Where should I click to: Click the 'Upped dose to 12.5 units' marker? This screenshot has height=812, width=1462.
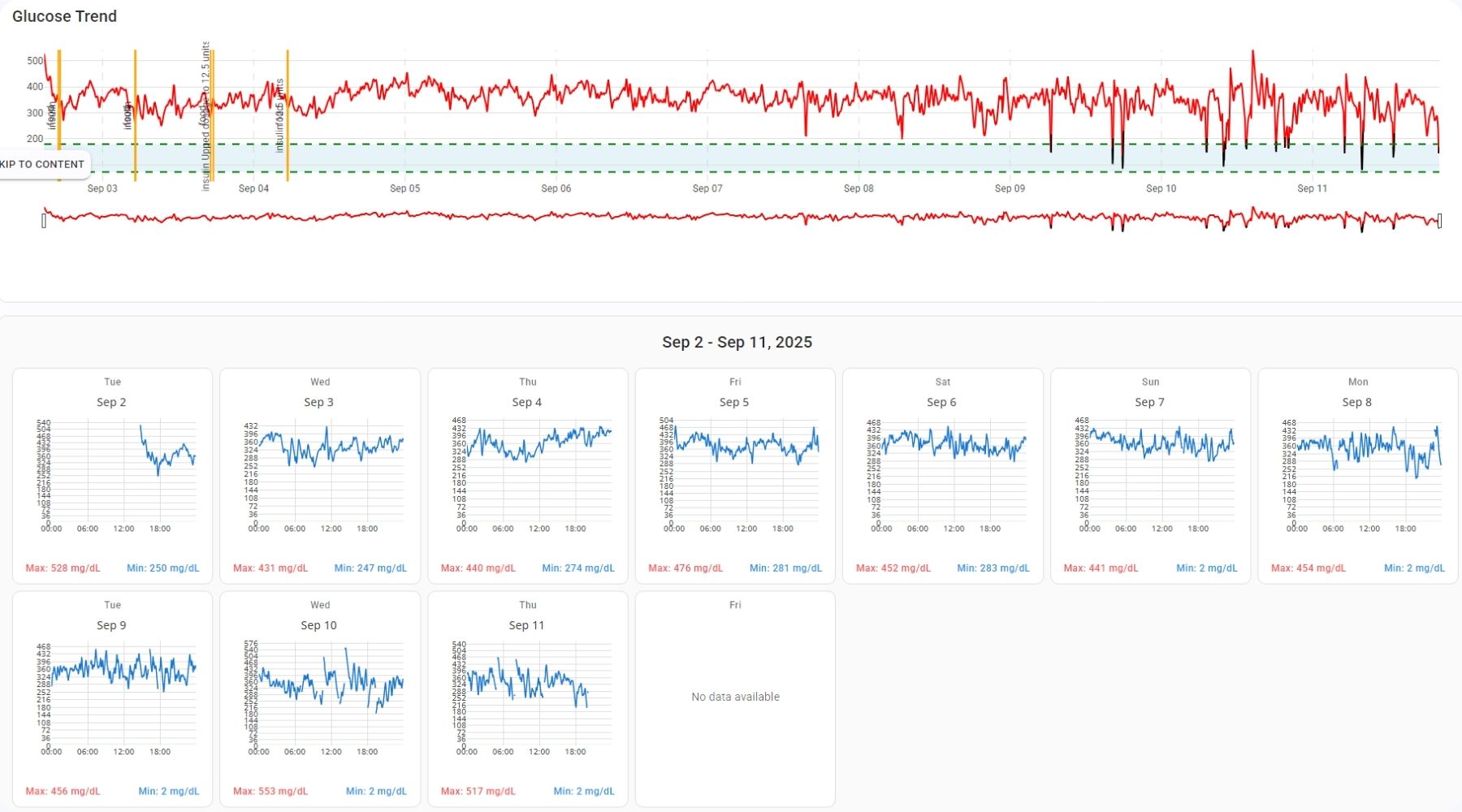click(212, 114)
